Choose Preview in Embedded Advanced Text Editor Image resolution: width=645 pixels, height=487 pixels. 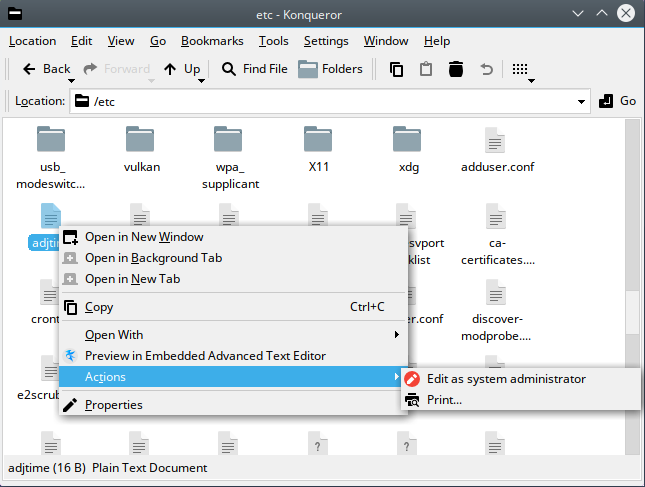234,356
